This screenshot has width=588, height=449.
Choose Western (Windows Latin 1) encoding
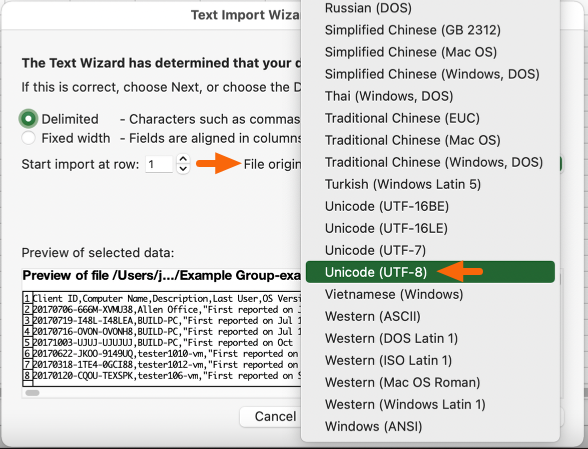[x=430, y=404]
